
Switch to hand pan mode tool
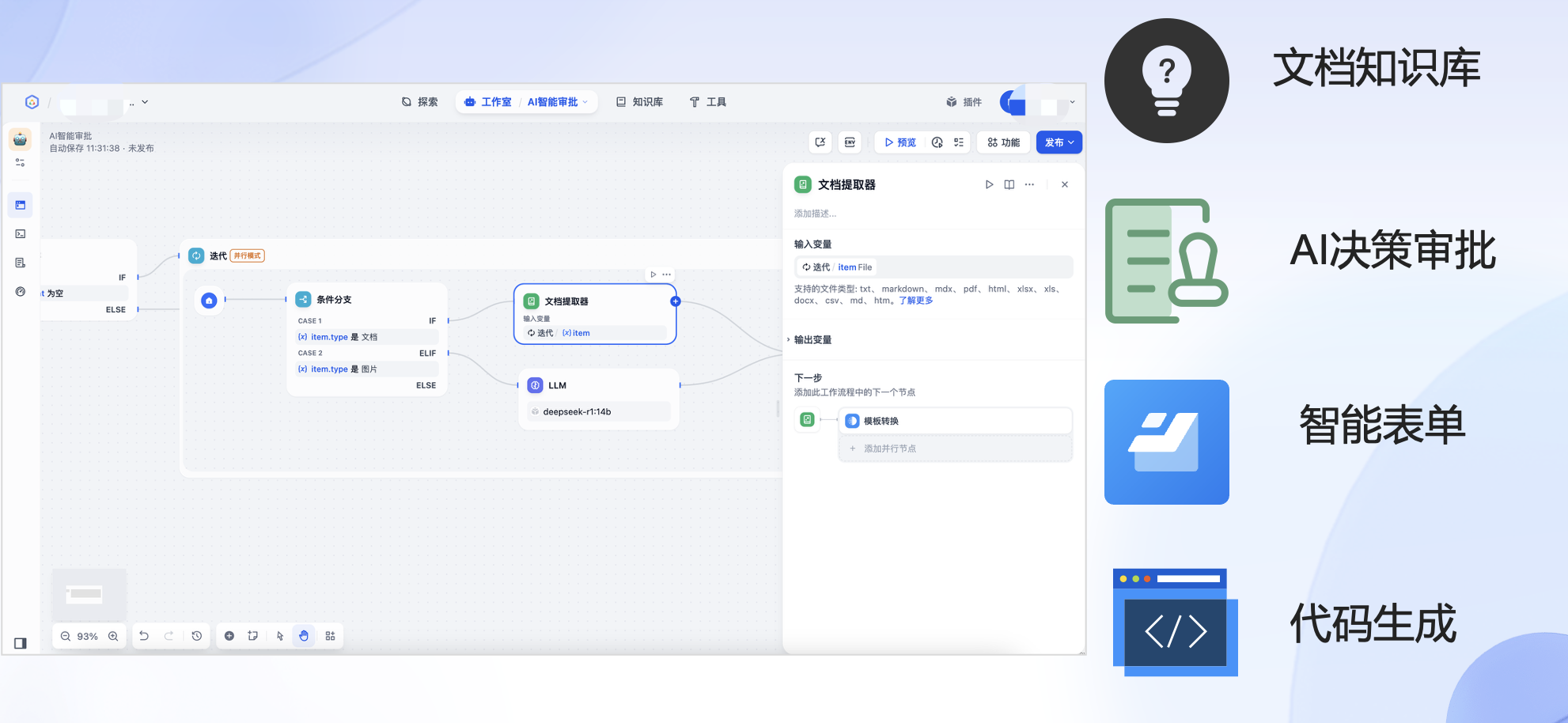pos(304,636)
